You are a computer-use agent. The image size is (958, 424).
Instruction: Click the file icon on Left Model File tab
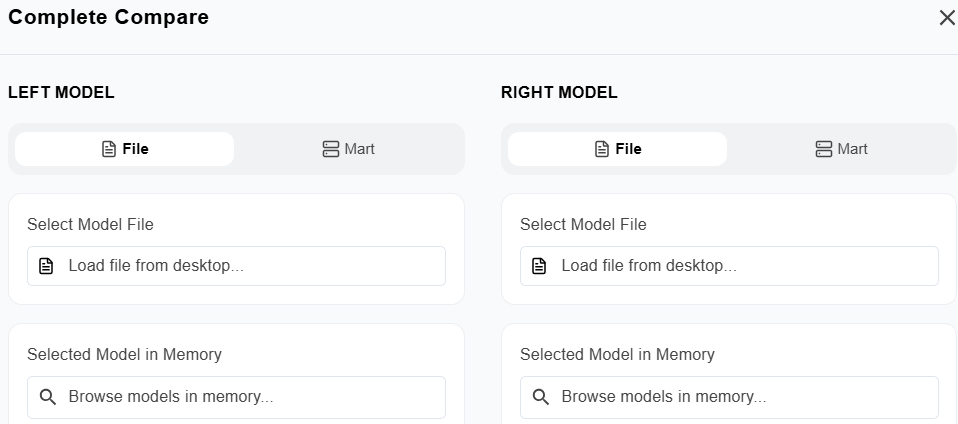(x=109, y=149)
